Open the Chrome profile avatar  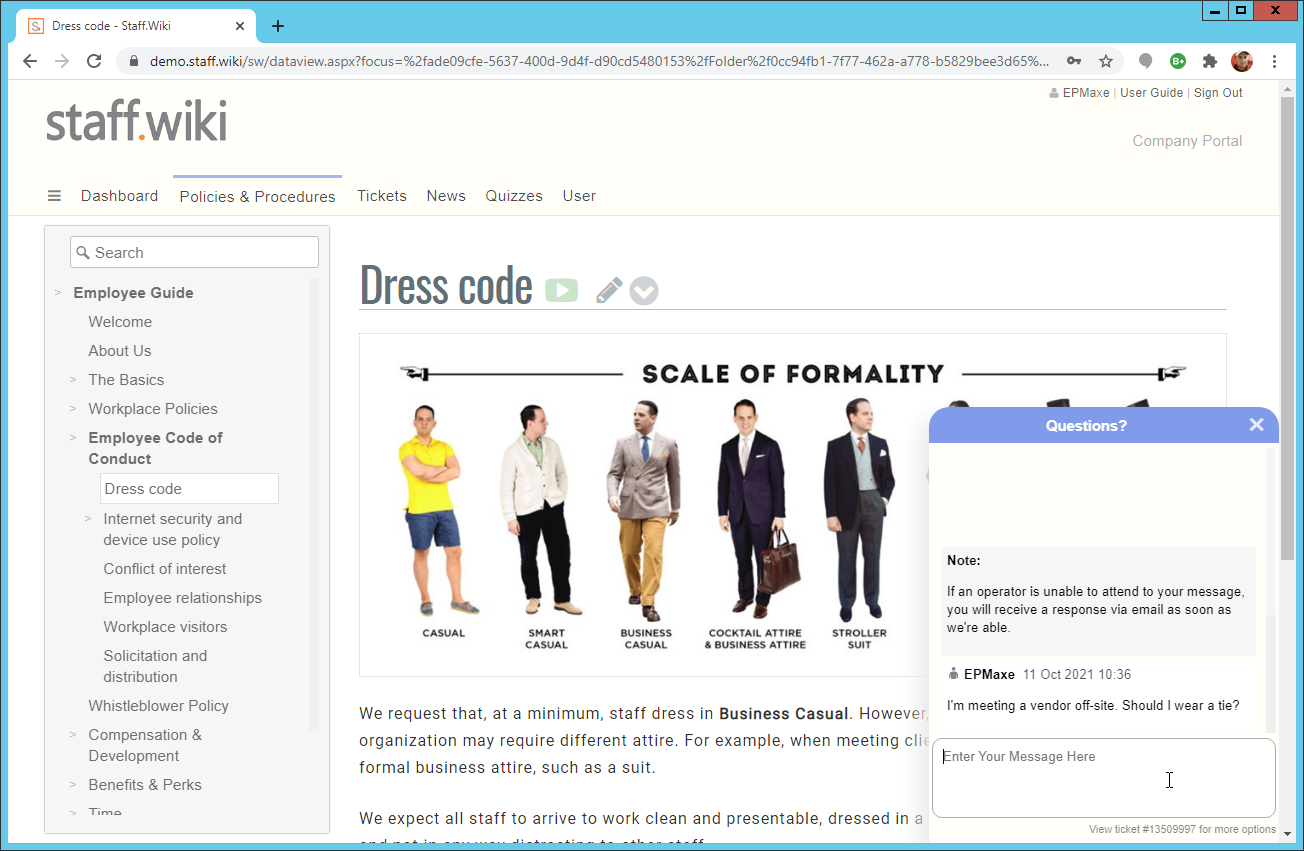[x=1242, y=61]
